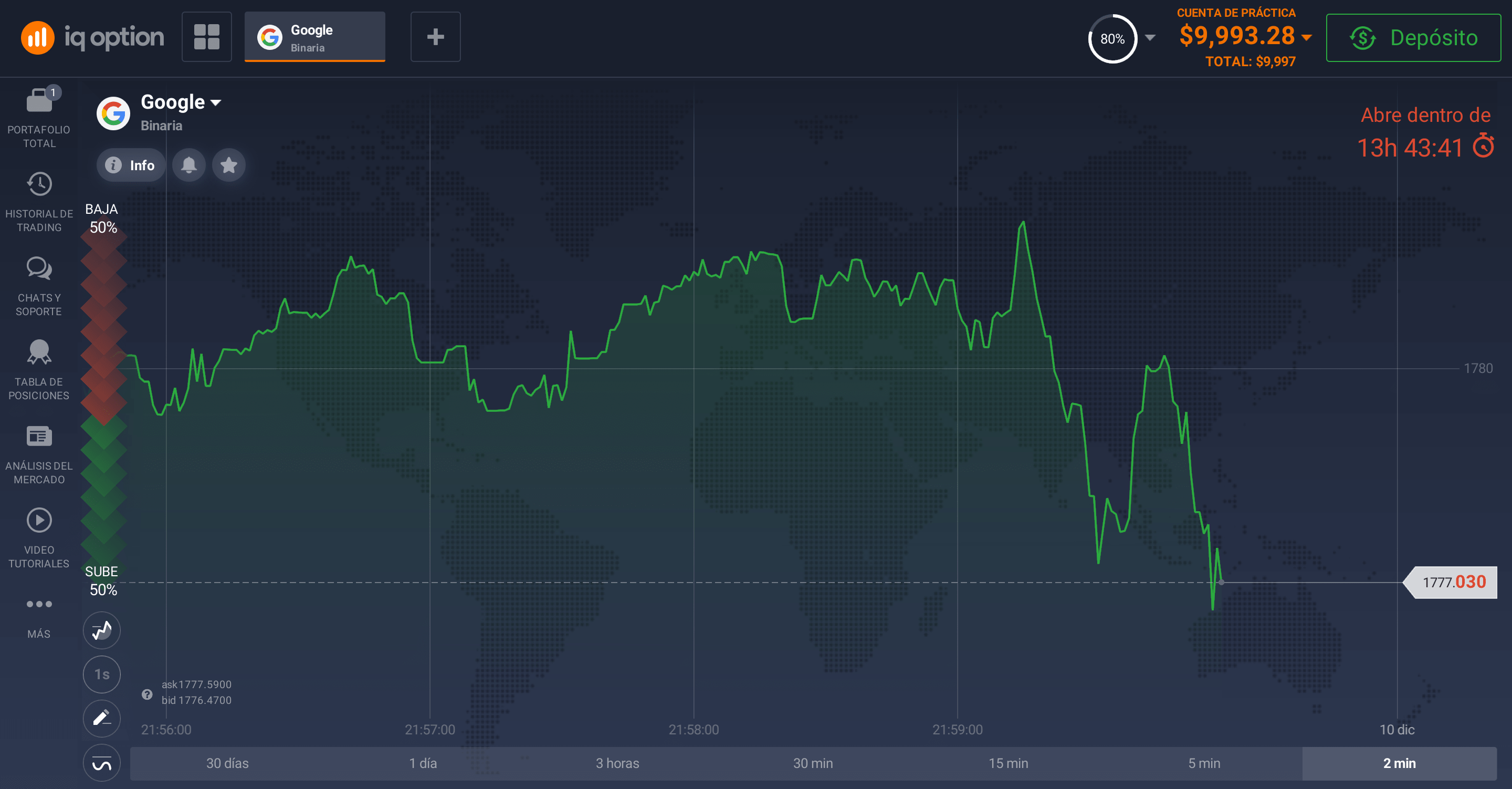Click the 1777.030 current price tag
1512x789 pixels.
(1451, 582)
